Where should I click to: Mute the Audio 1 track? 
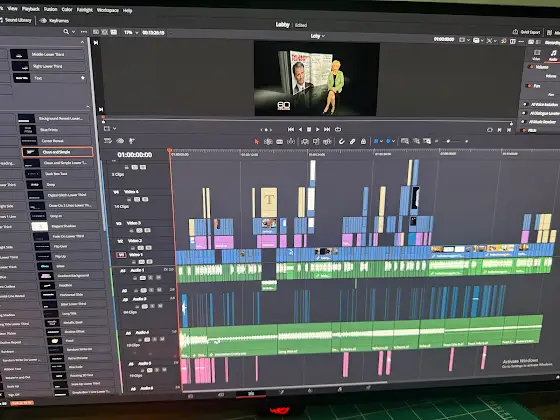click(158, 278)
